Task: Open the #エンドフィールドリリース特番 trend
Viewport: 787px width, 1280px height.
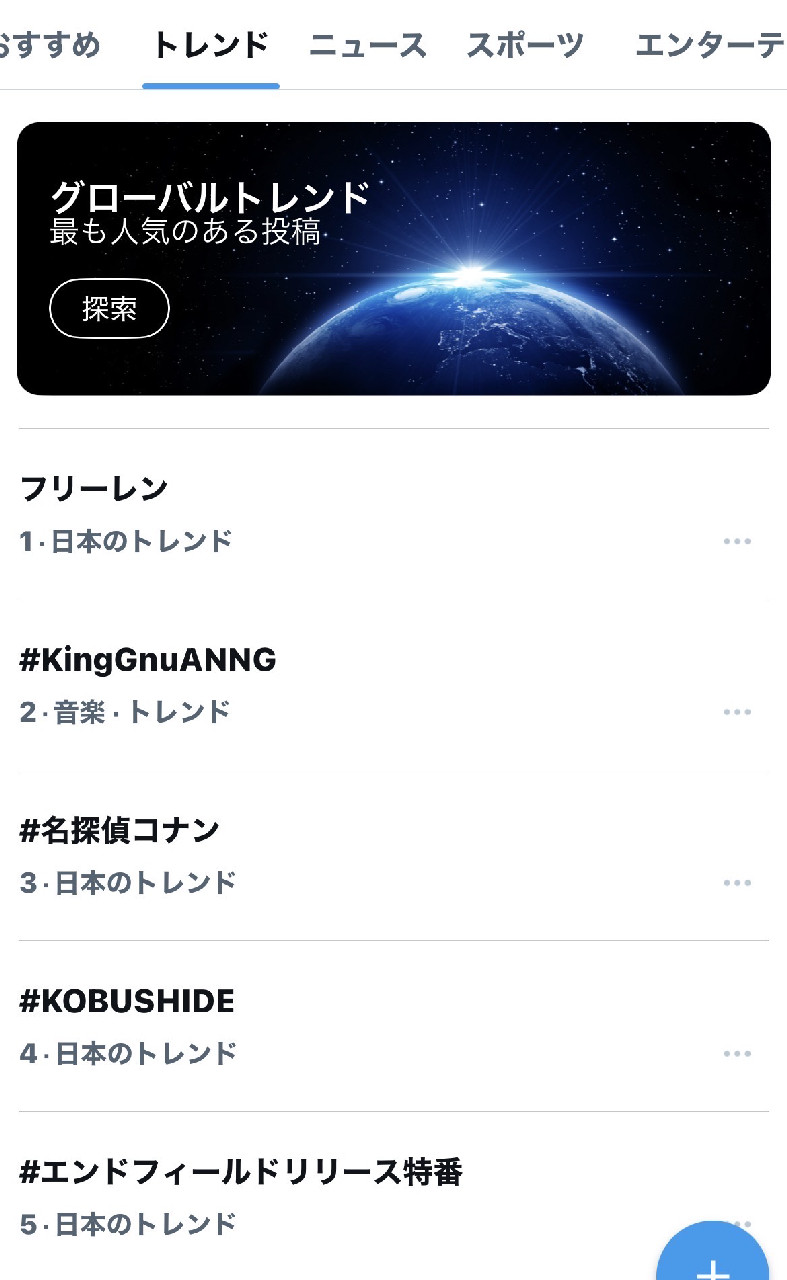Action: point(241,1172)
